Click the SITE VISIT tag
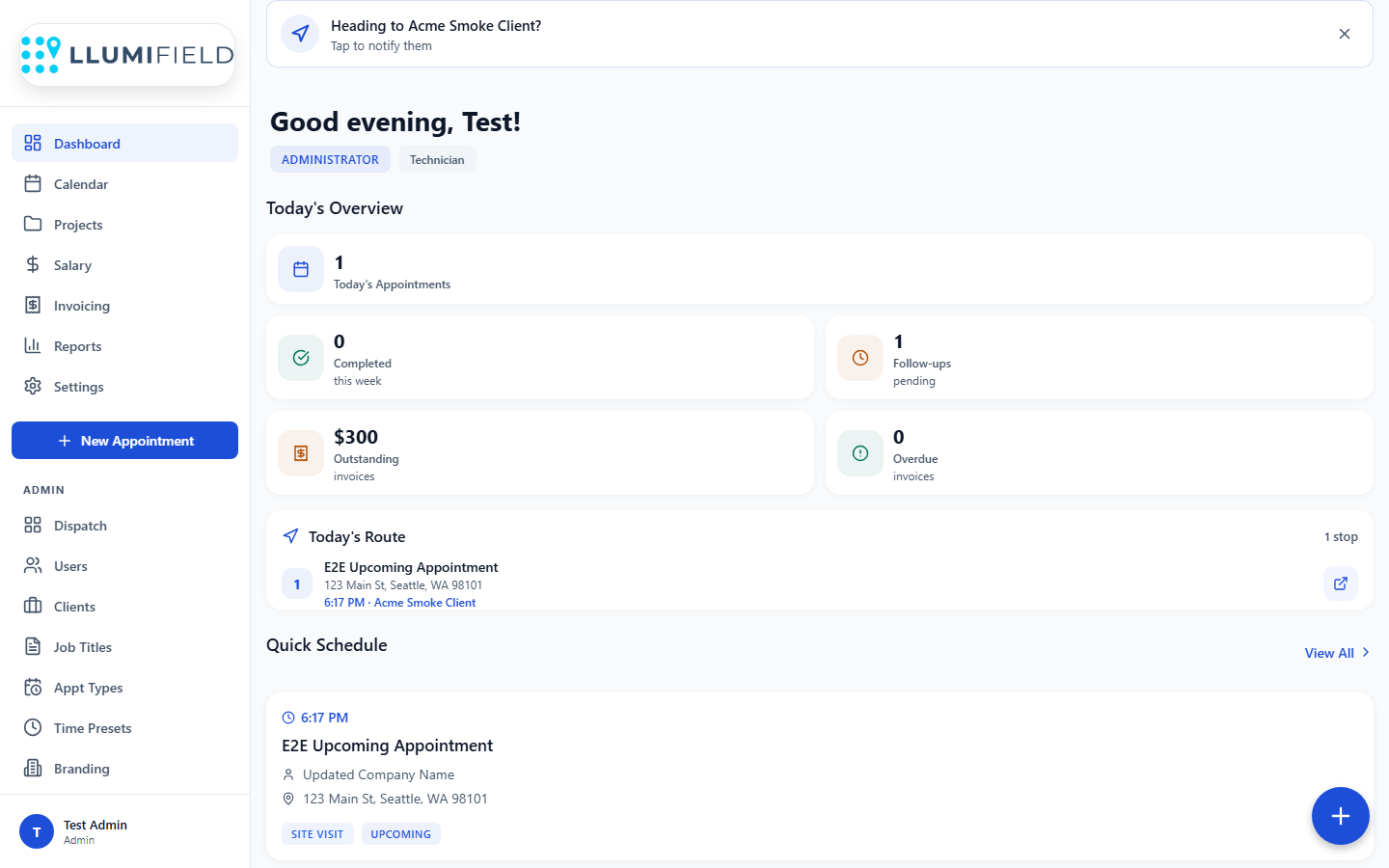This screenshot has width=1389, height=868. click(317, 834)
